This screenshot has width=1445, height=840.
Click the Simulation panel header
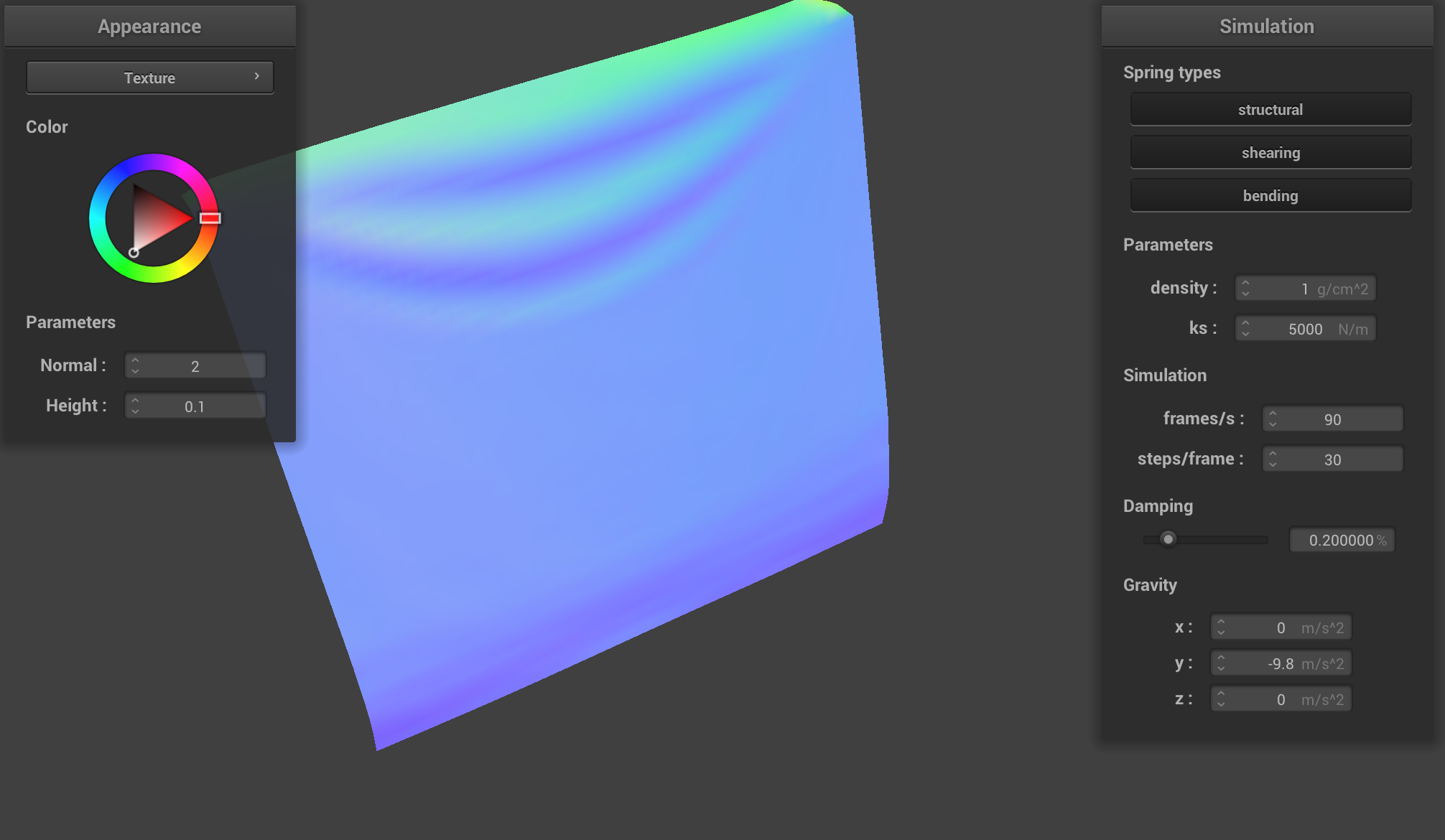coord(1267,27)
